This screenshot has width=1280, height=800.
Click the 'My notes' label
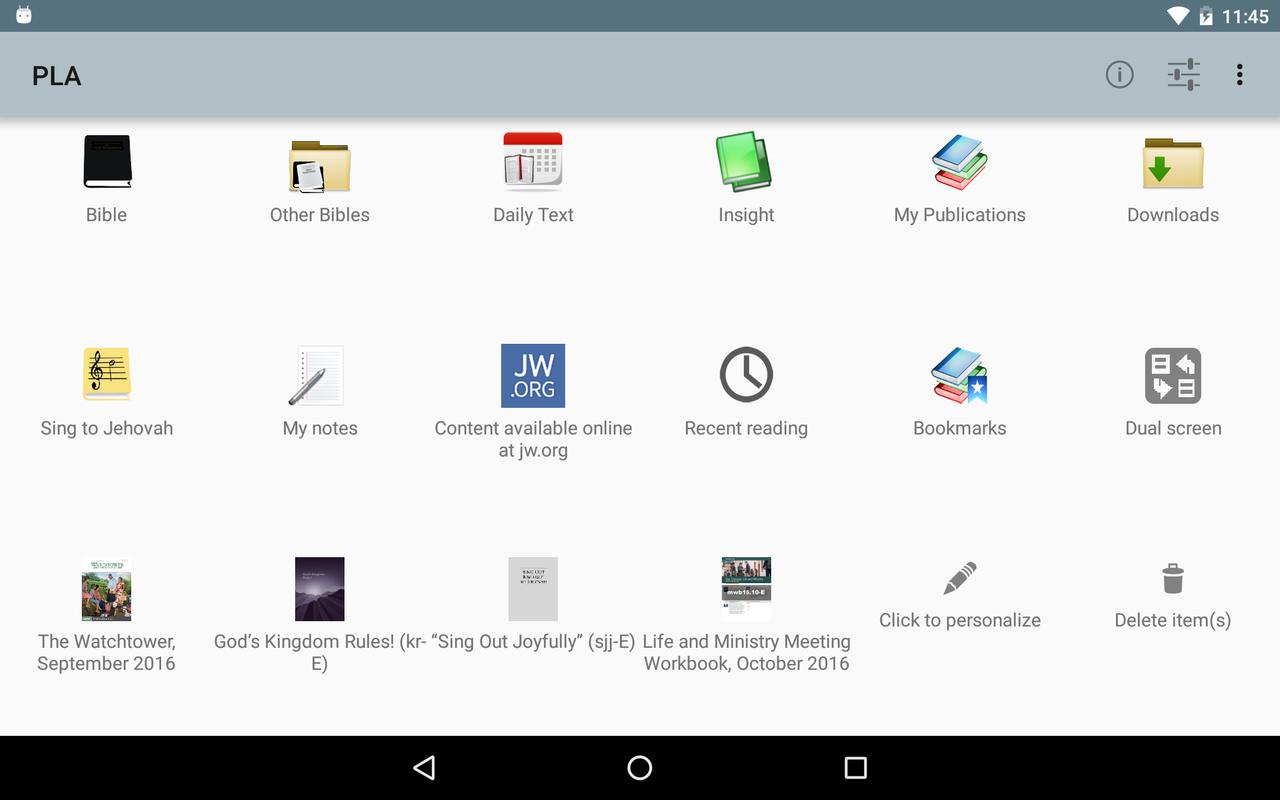coord(320,428)
